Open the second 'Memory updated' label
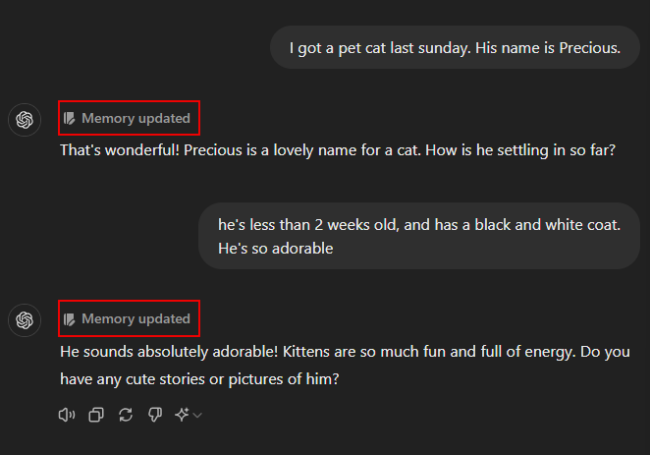This screenshot has width=650, height=455. (136, 319)
